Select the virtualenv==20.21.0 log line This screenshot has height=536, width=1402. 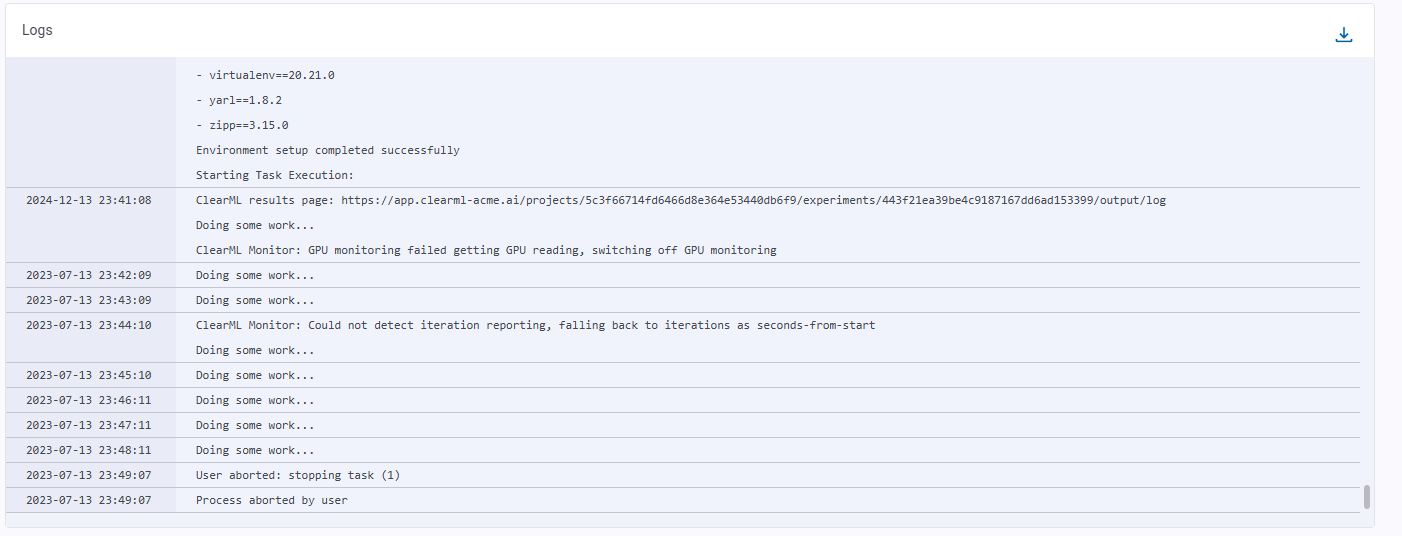pyautogui.click(x=265, y=75)
